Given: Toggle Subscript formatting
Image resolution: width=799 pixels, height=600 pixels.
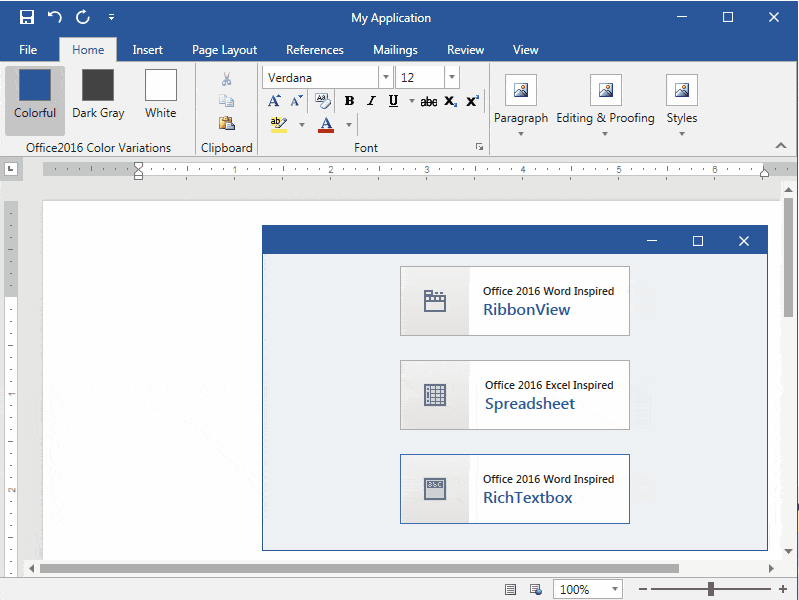Looking at the screenshot, I should [x=450, y=101].
